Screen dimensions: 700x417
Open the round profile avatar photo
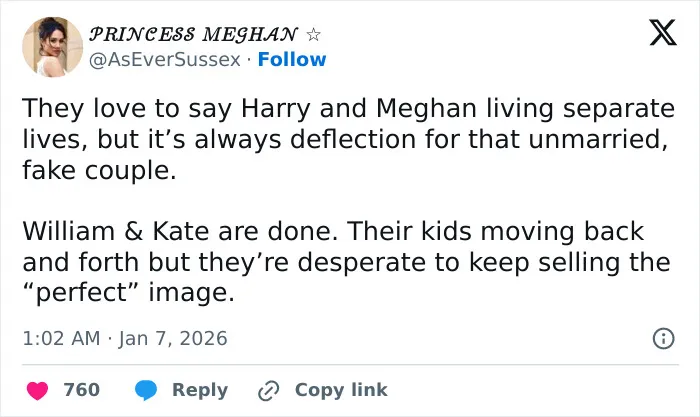(53, 47)
